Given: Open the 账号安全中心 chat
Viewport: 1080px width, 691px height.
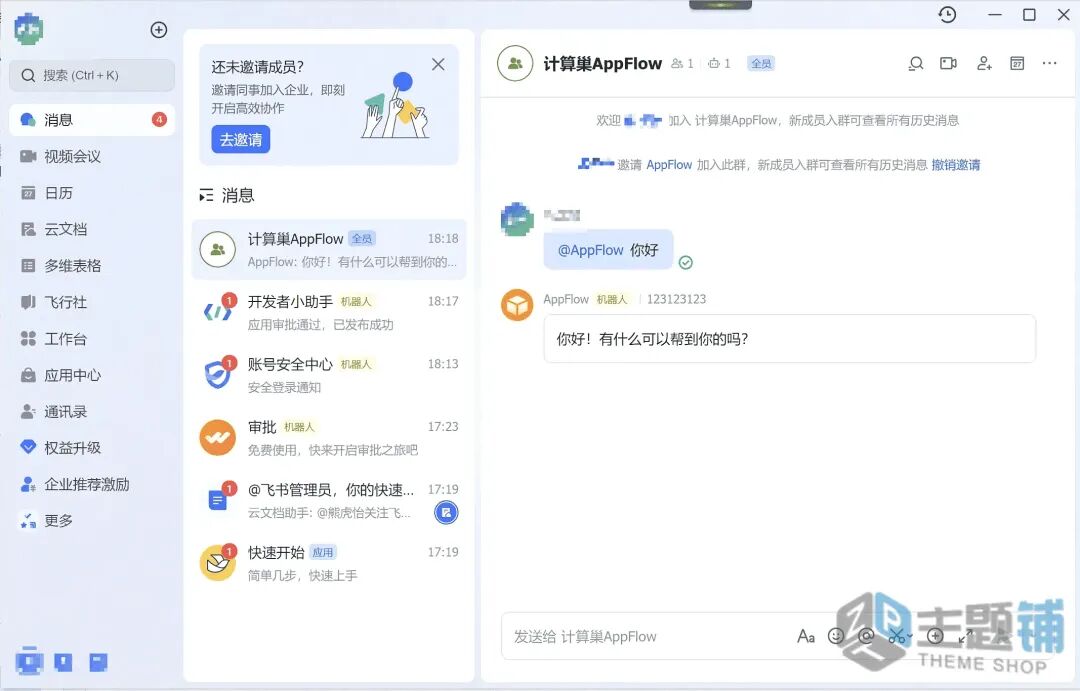Looking at the screenshot, I should point(329,375).
